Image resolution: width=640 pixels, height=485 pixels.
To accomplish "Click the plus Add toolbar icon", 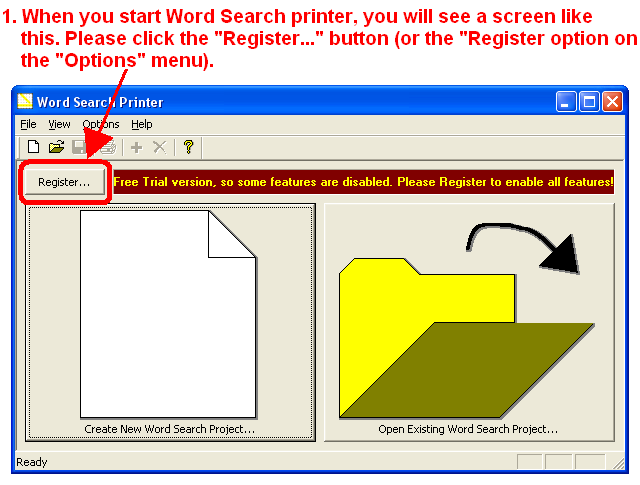I will point(137,147).
